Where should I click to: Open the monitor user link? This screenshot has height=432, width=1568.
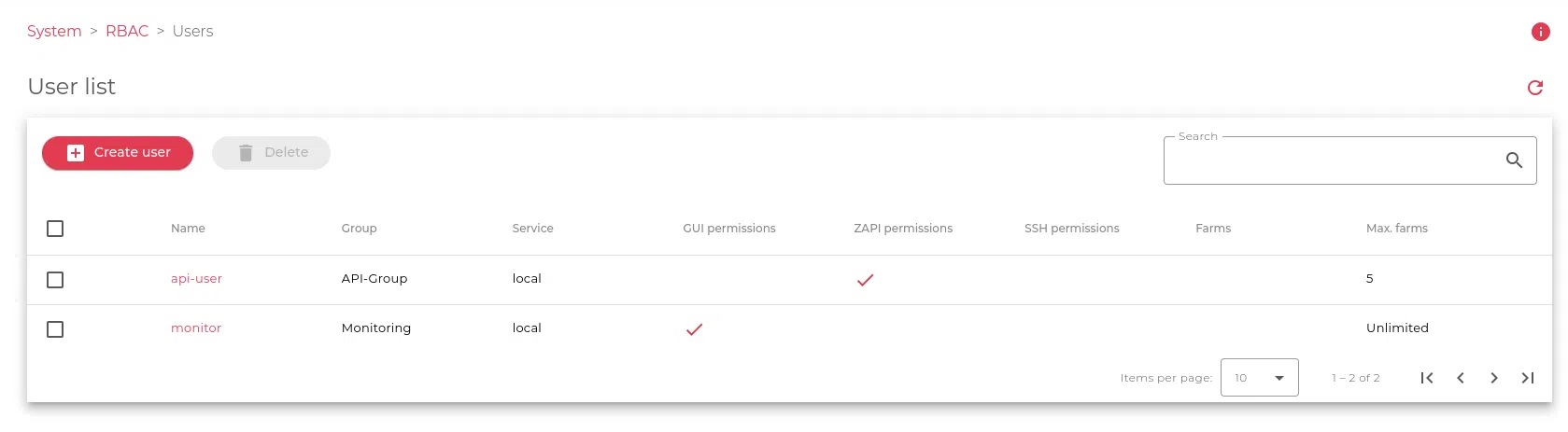196,328
